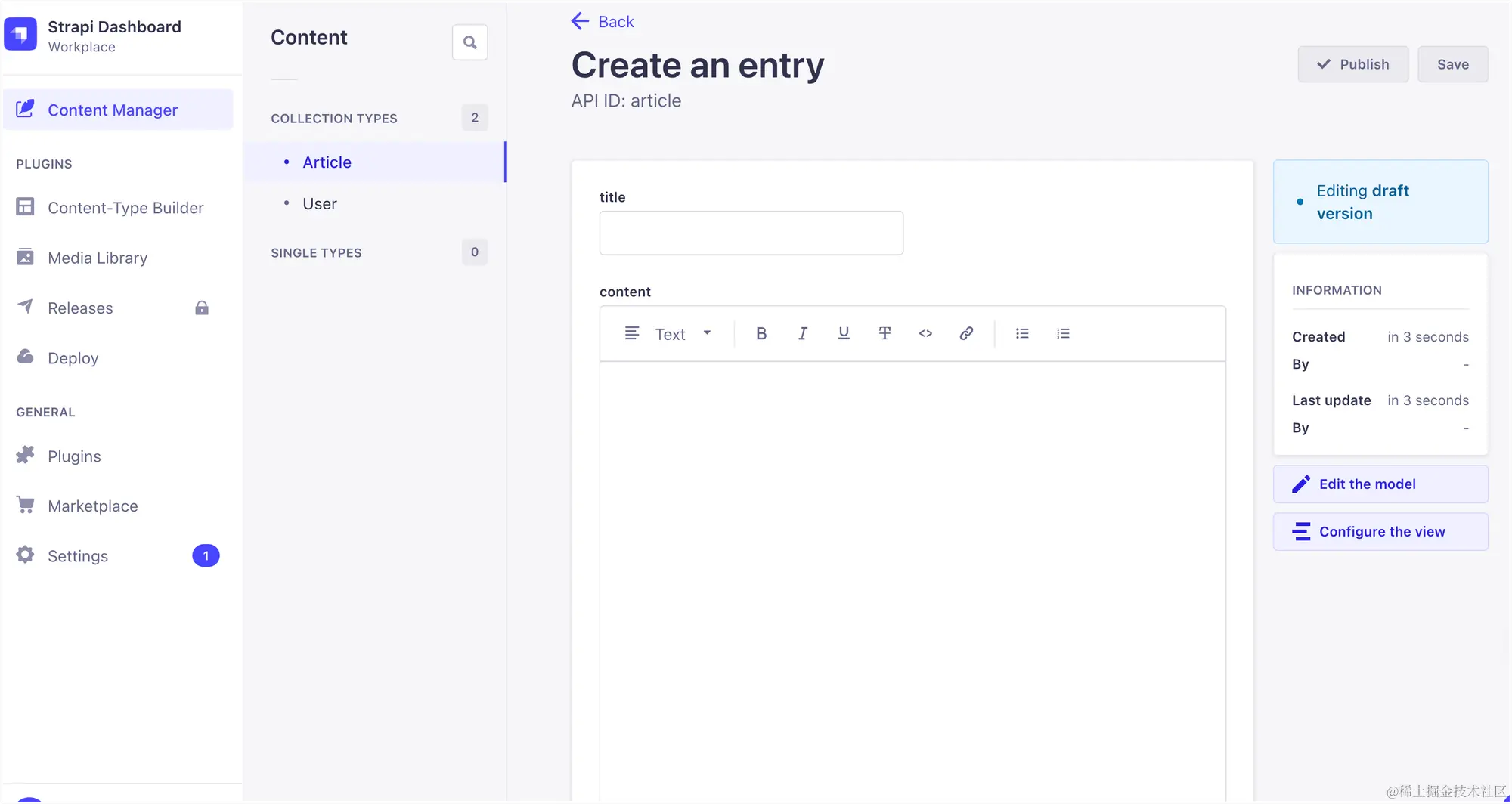Image resolution: width=1512 pixels, height=804 pixels.
Task: Save the entry
Action: point(1453,64)
